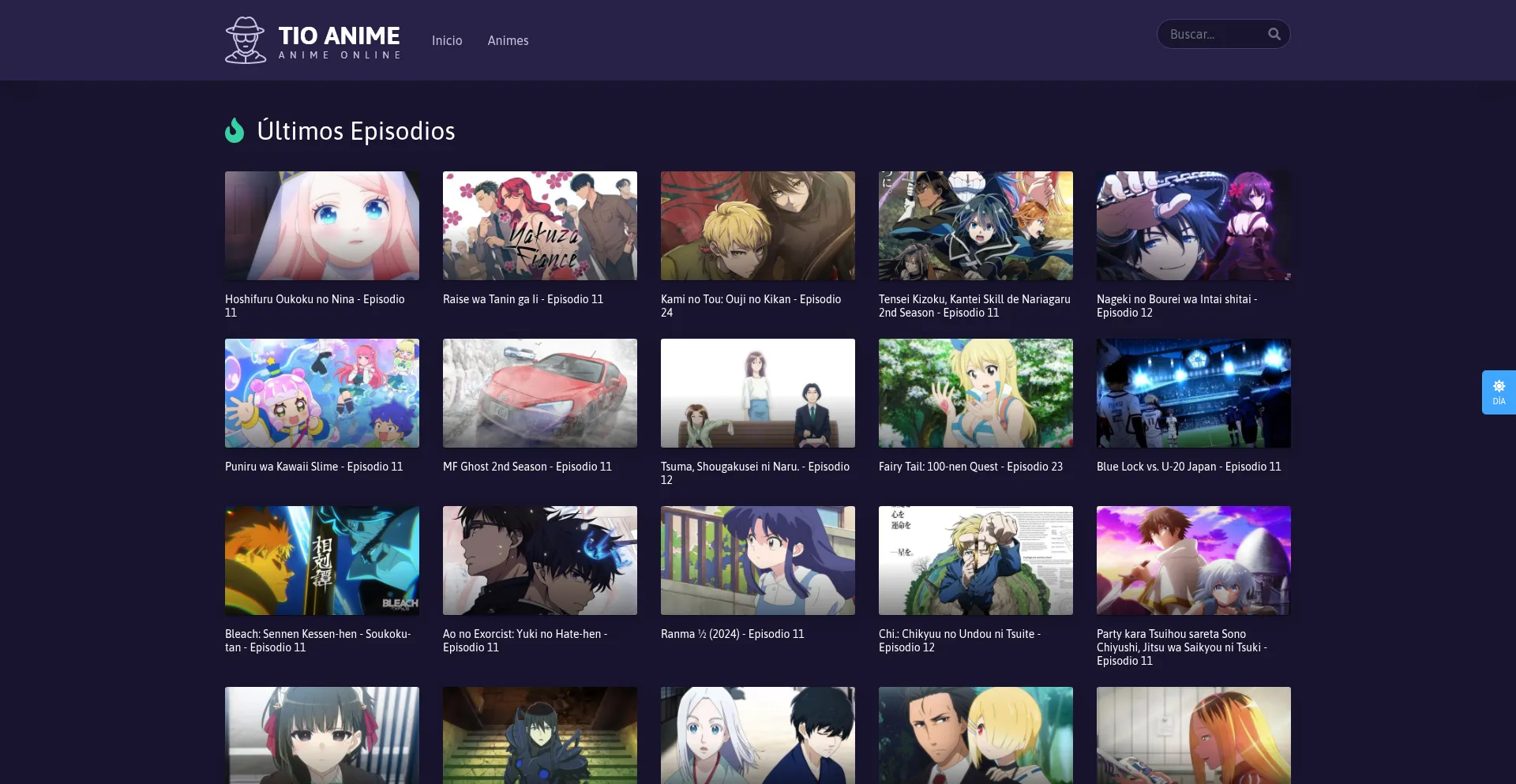
Task: Click 'Raise wa Tanin ga Ii - Episodio 11' title
Action: [523, 299]
